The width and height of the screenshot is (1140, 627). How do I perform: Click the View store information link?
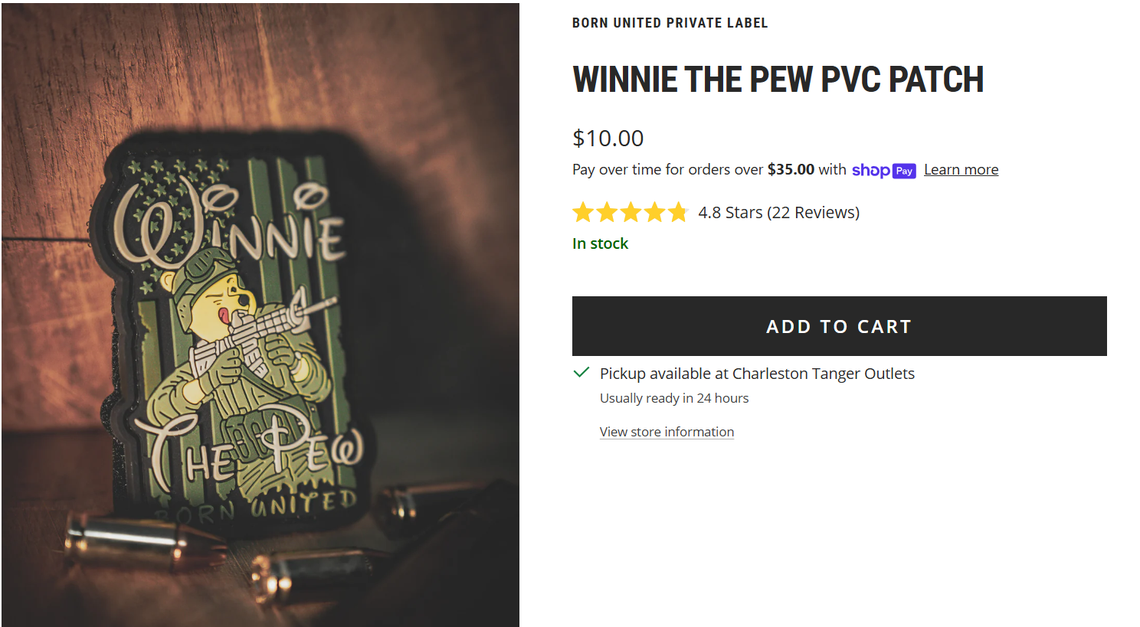pyautogui.click(x=667, y=431)
